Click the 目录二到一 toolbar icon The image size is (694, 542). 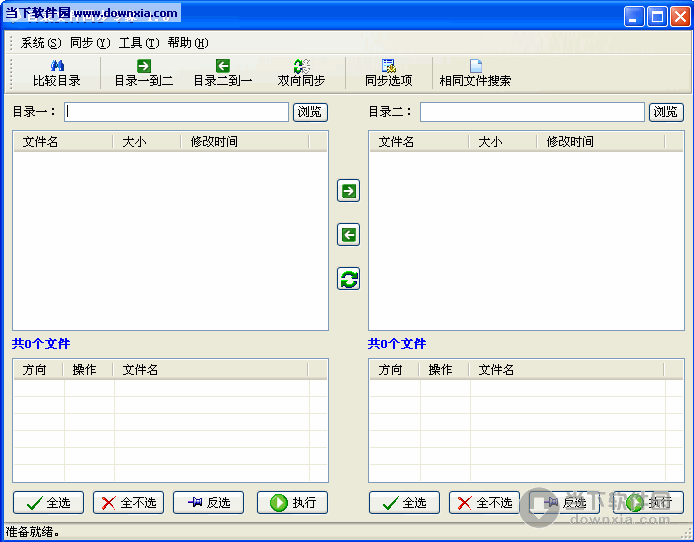(x=222, y=73)
